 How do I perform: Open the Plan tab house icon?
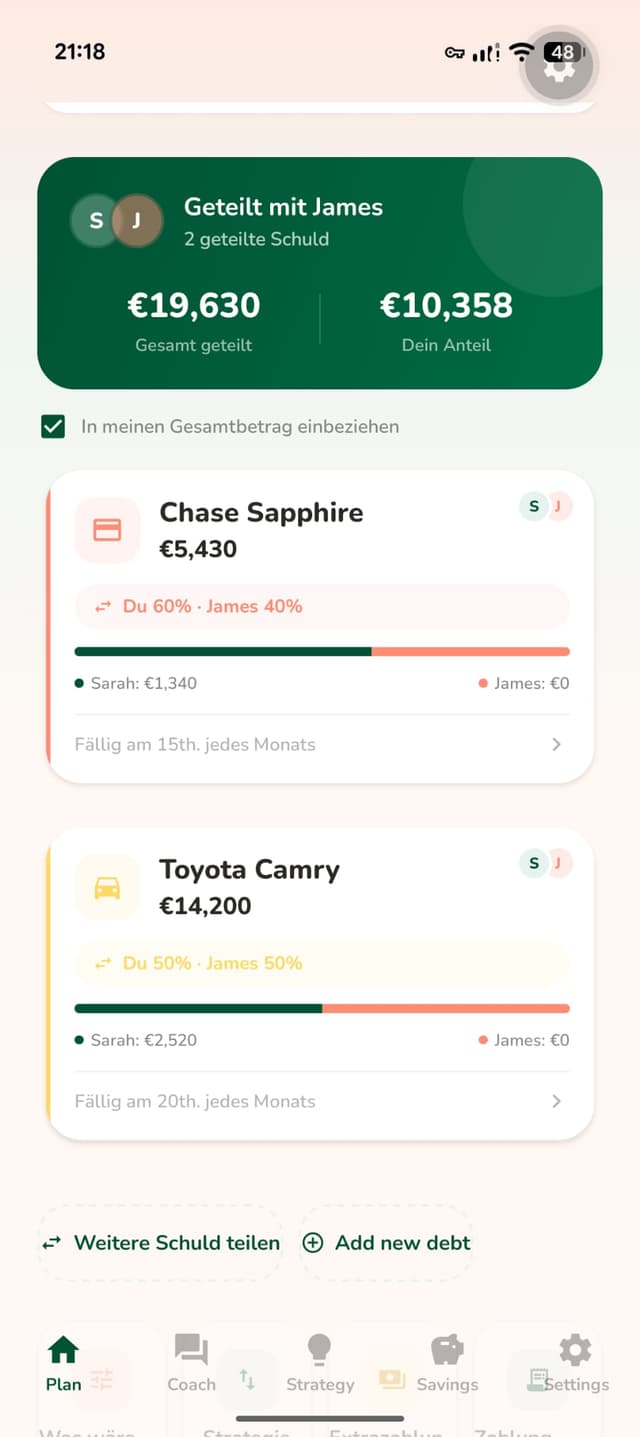pos(62,1348)
